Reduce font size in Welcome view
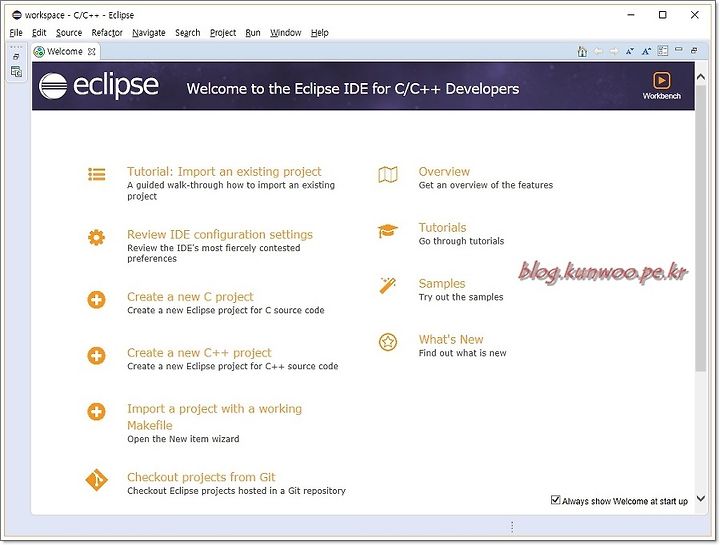 pyautogui.click(x=630, y=51)
